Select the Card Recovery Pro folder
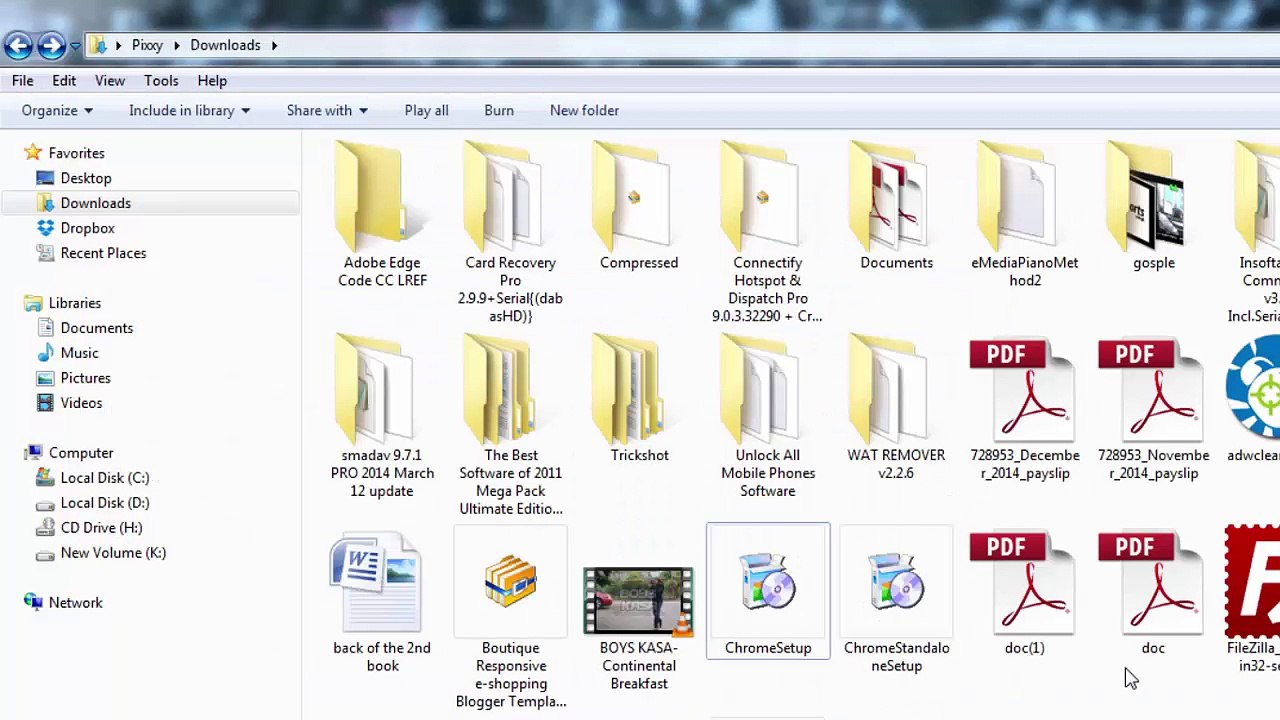1280x720 pixels. pyautogui.click(x=510, y=232)
